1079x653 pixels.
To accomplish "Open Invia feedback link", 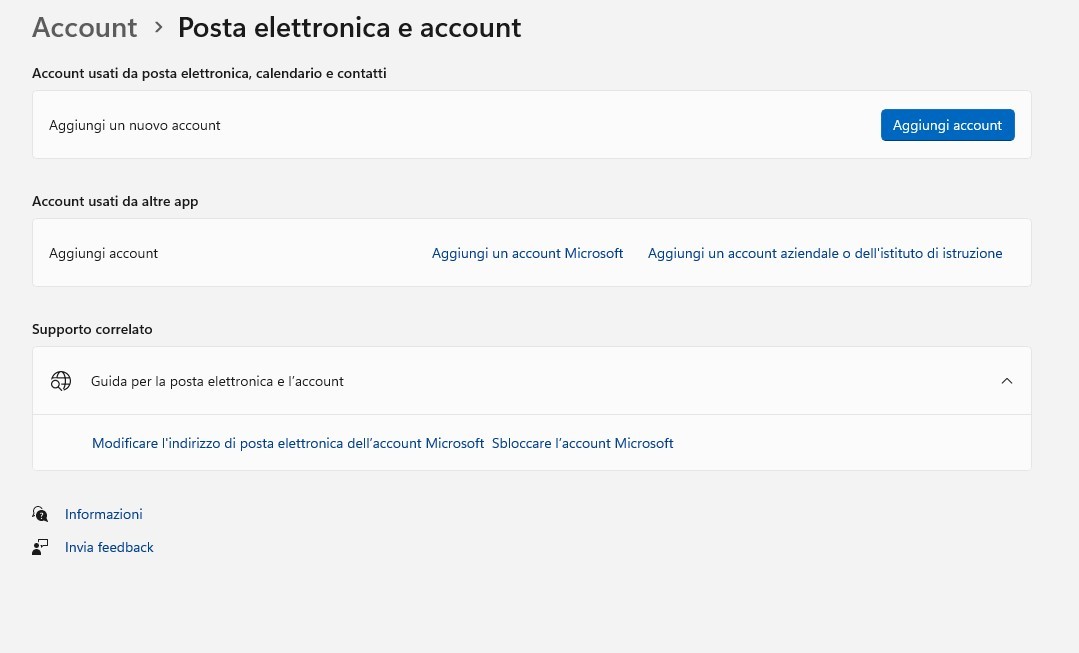I will point(109,547).
